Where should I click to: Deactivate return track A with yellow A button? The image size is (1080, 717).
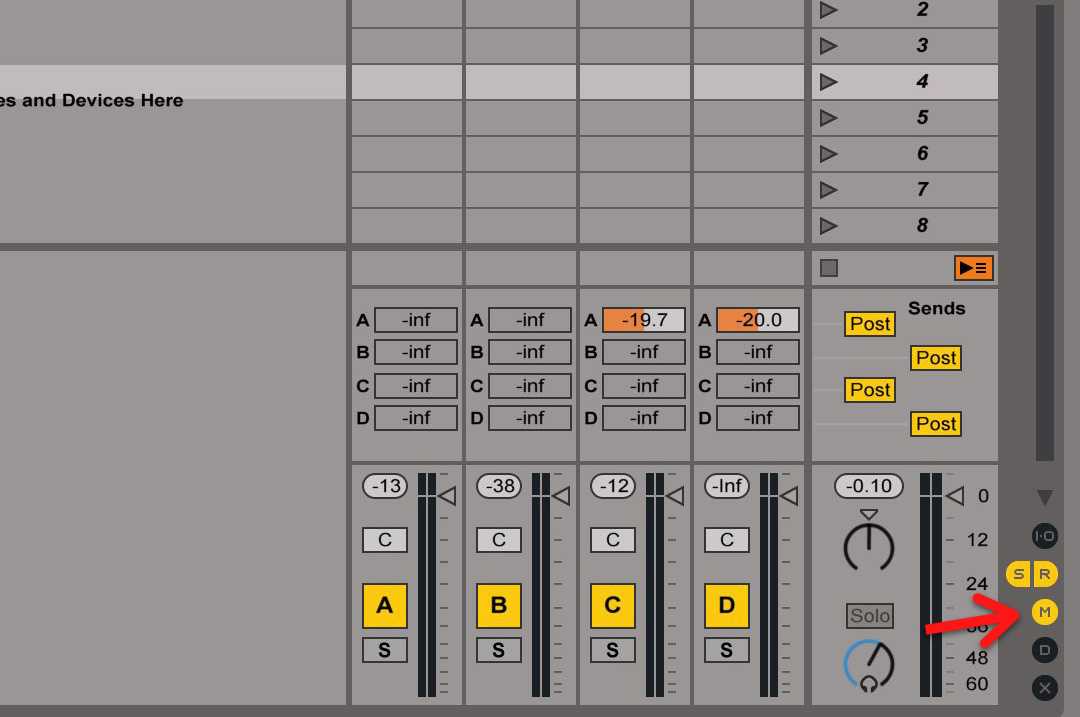[385, 606]
